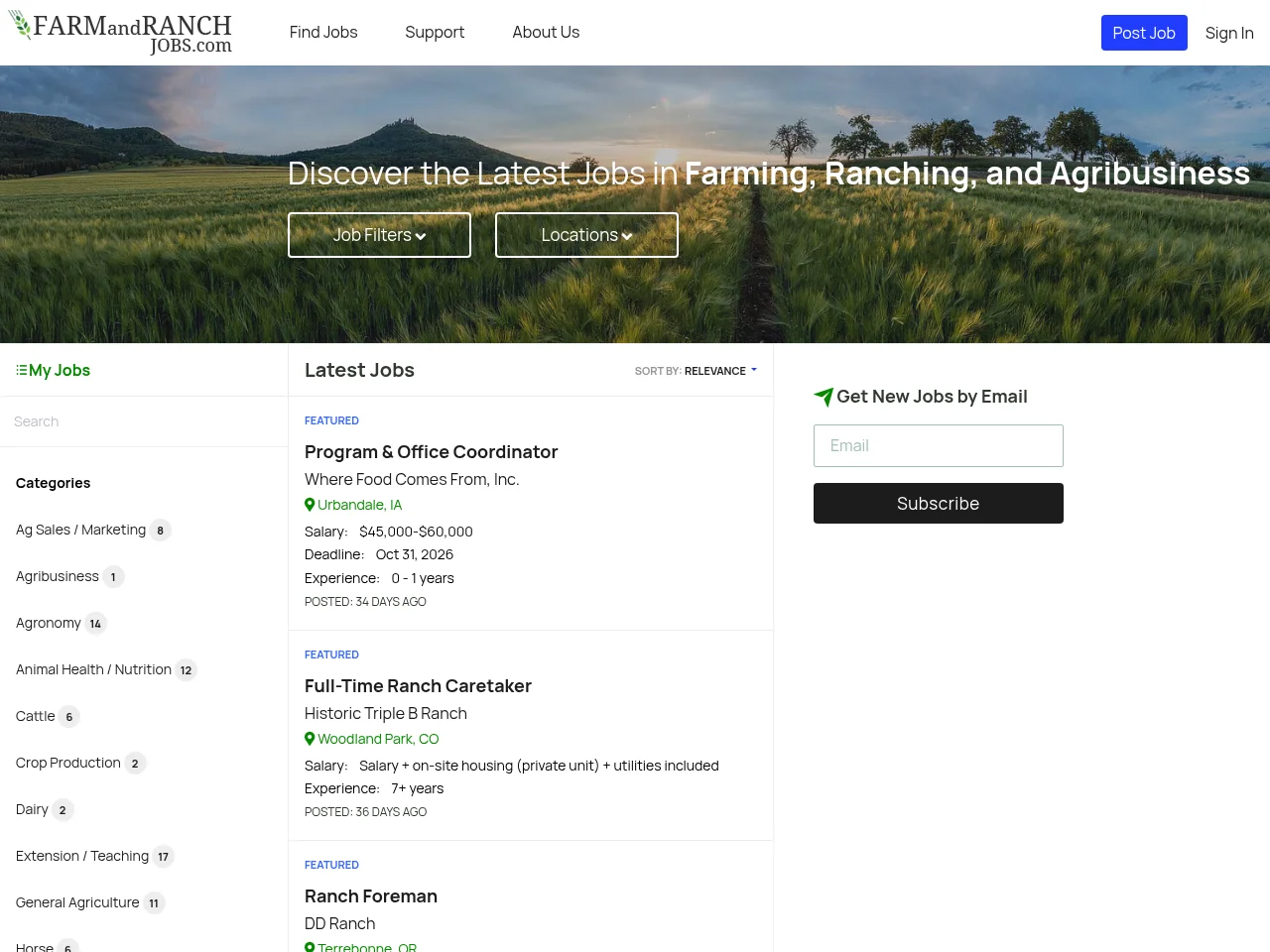The image size is (1270, 952).
Task: Go to the About Us page
Action: [x=546, y=33]
